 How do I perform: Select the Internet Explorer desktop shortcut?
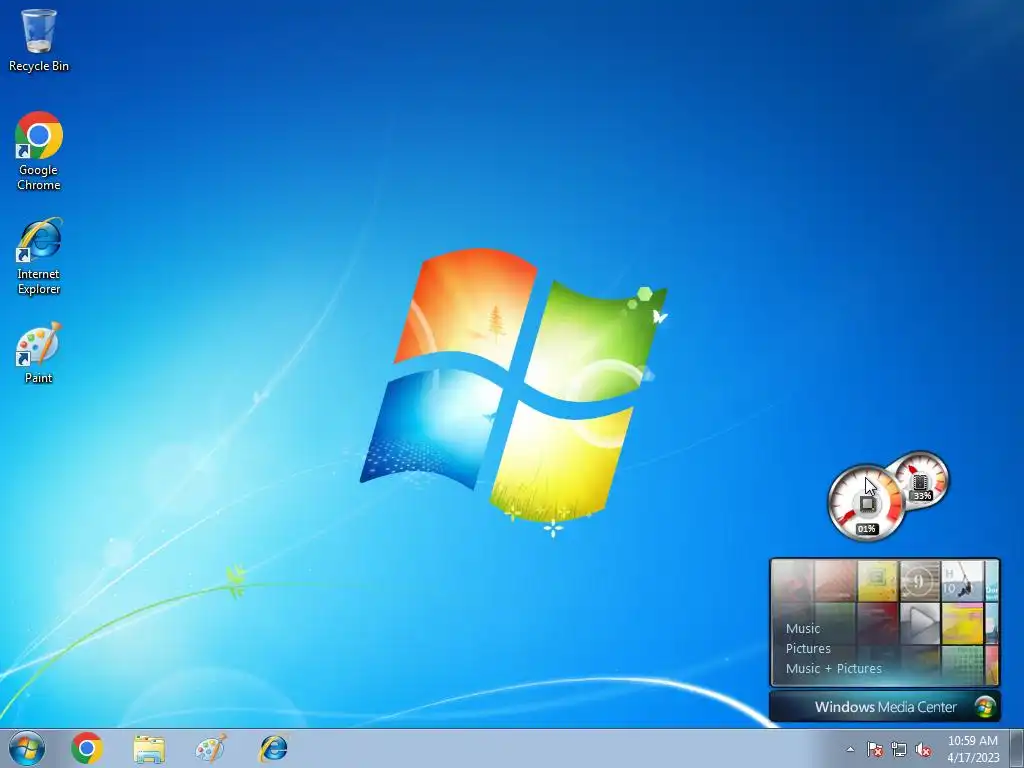(39, 256)
